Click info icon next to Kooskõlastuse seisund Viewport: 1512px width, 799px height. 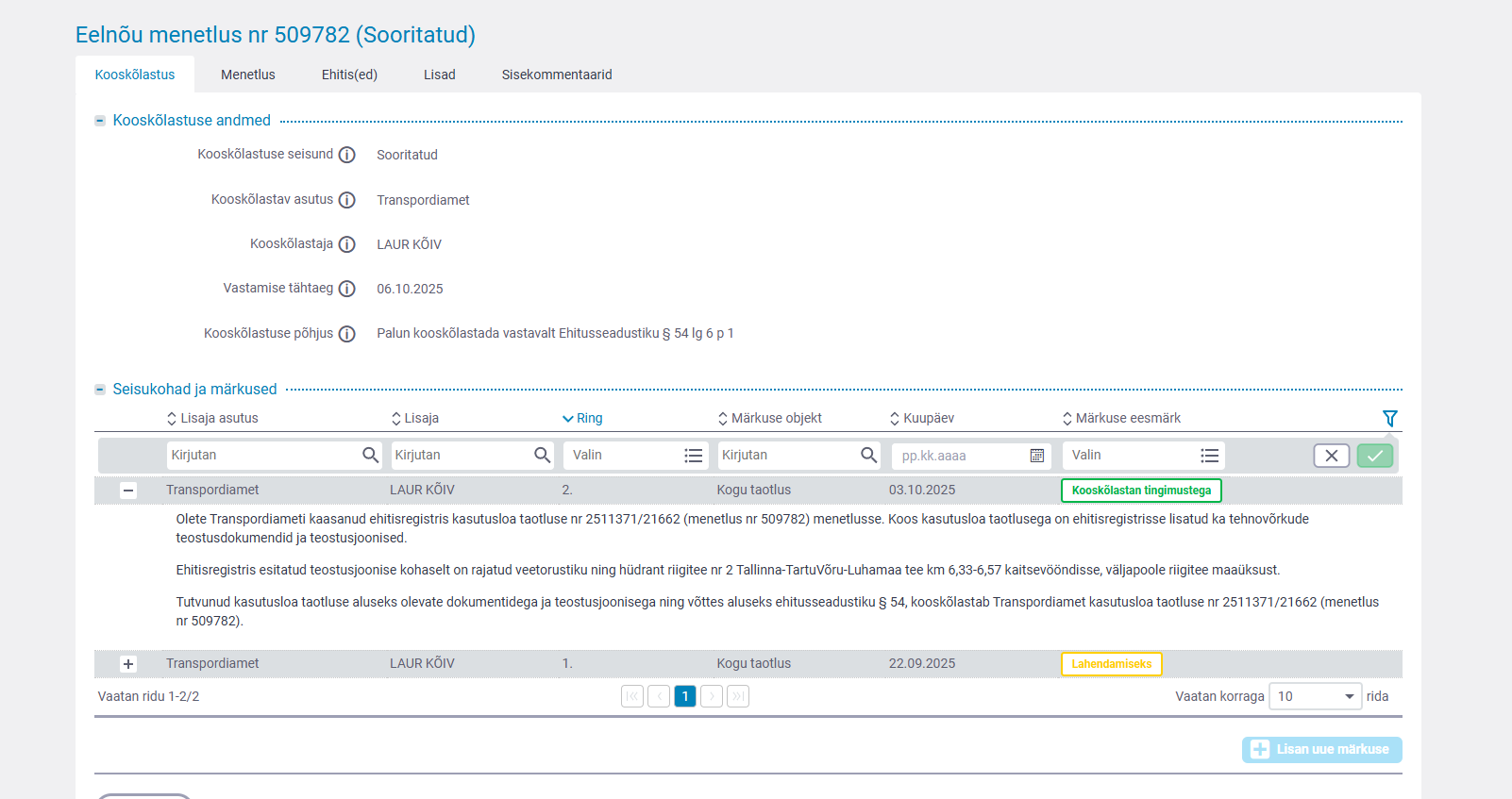347,155
